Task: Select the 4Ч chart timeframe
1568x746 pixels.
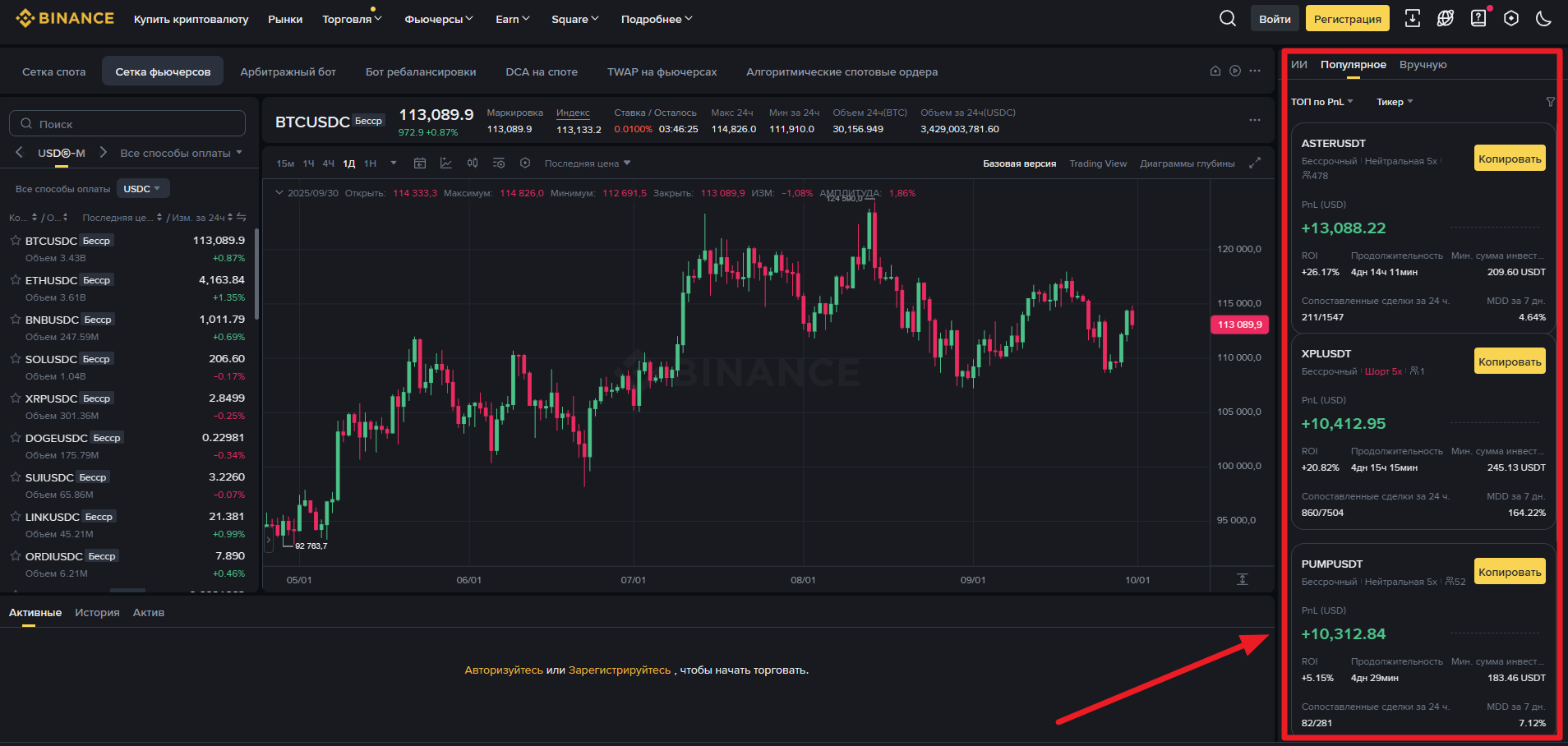Action: pyautogui.click(x=328, y=163)
